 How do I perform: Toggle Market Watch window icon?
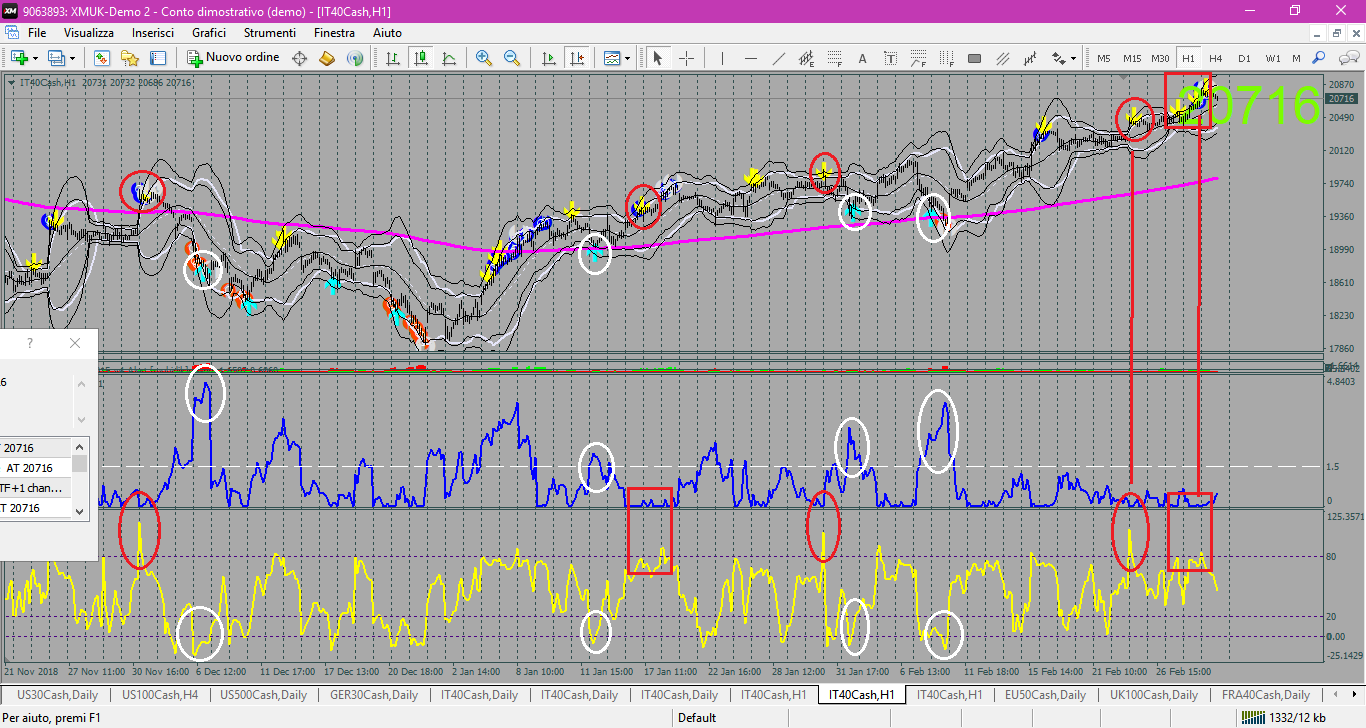tap(101, 58)
